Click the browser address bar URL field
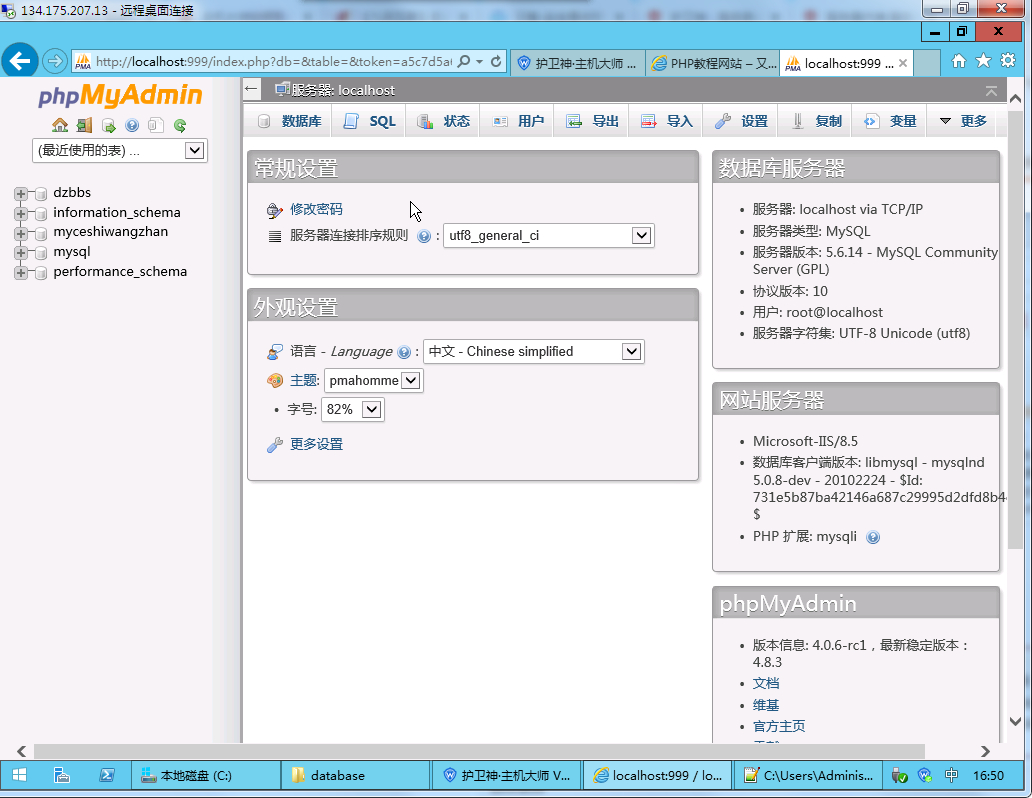Viewport: 1032px width, 798px height. pos(273,61)
